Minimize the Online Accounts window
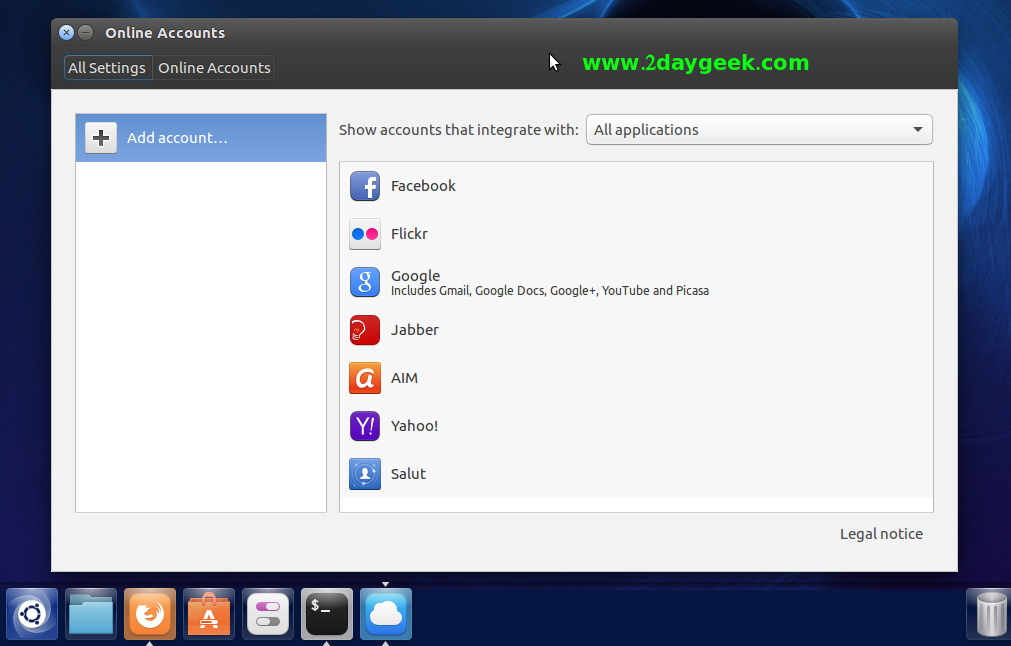This screenshot has height=646, width=1011. pyautogui.click(x=86, y=32)
